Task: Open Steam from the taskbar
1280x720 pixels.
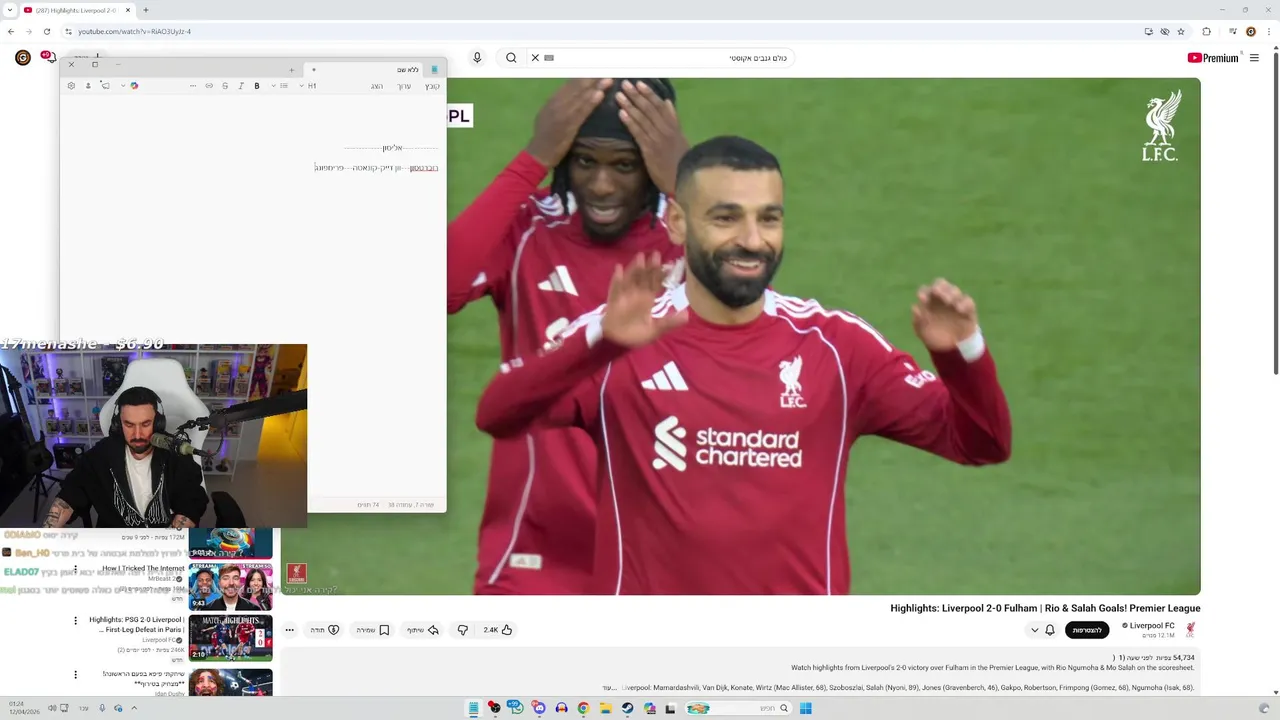Action: (x=627, y=708)
